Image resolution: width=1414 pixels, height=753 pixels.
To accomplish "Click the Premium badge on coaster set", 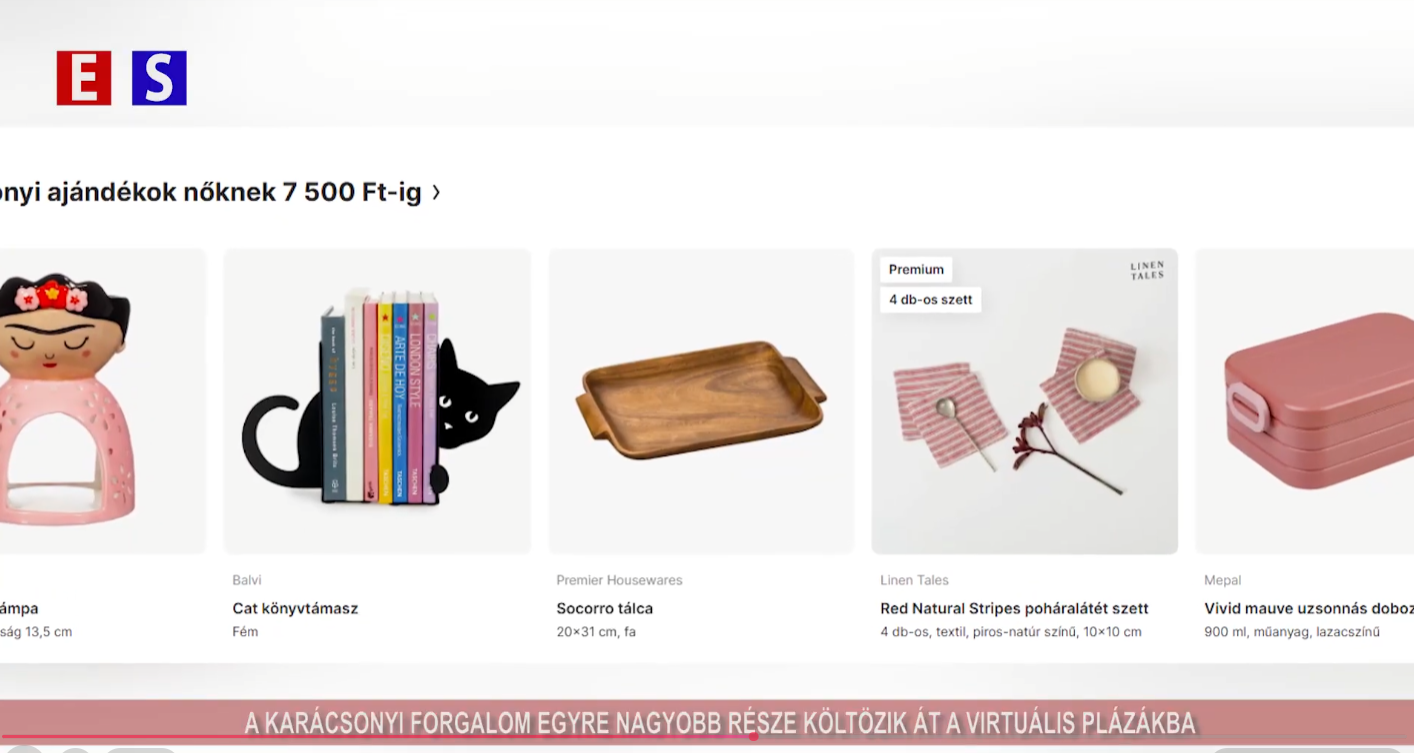I will [916, 270].
